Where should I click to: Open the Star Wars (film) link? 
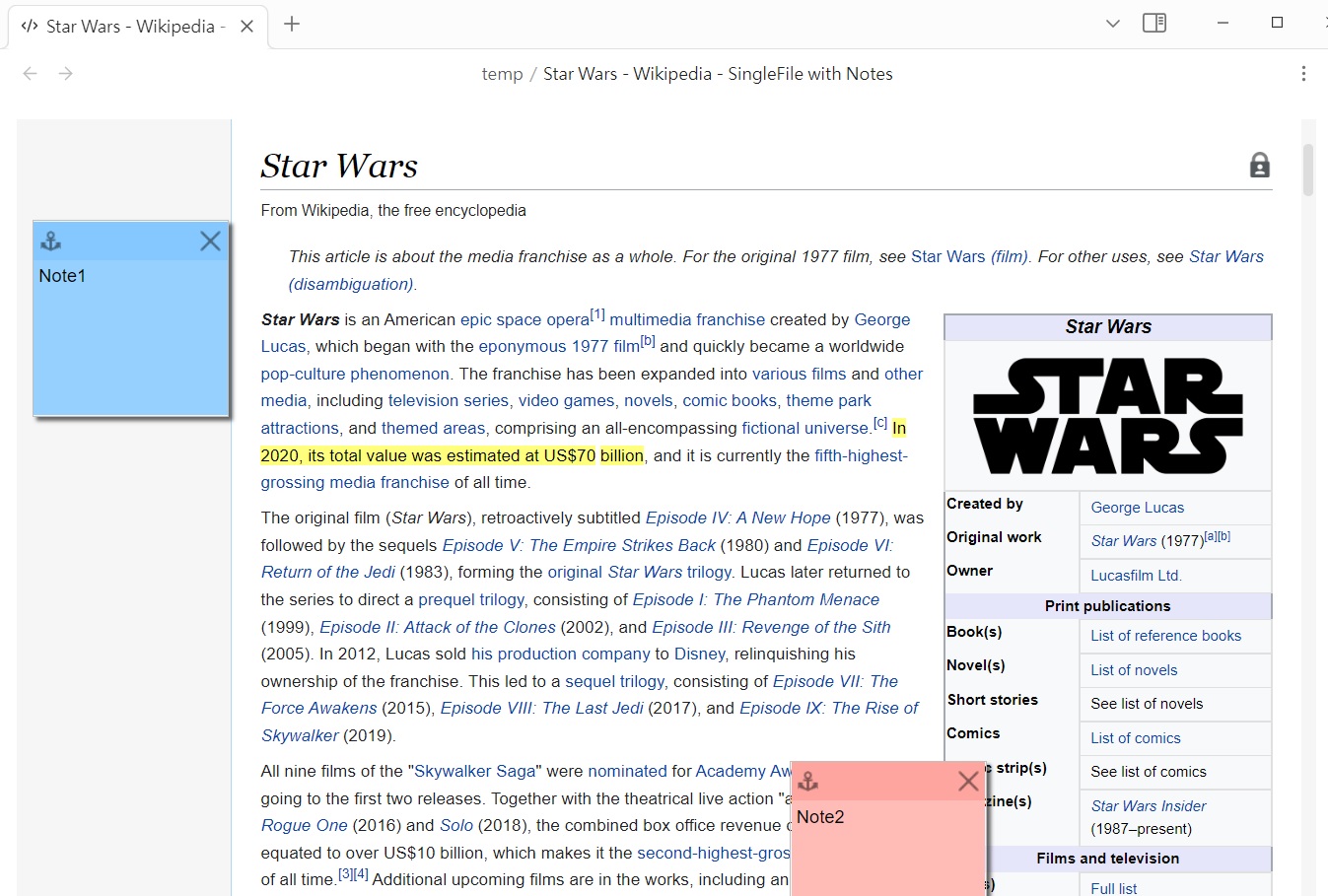pyautogui.click(x=969, y=256)
